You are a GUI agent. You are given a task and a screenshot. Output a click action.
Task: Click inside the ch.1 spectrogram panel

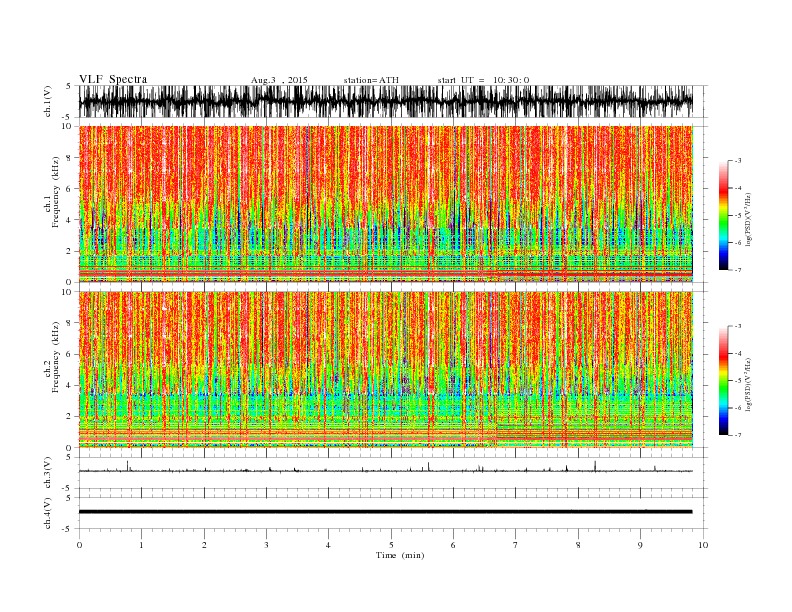(x=385, y=204)
